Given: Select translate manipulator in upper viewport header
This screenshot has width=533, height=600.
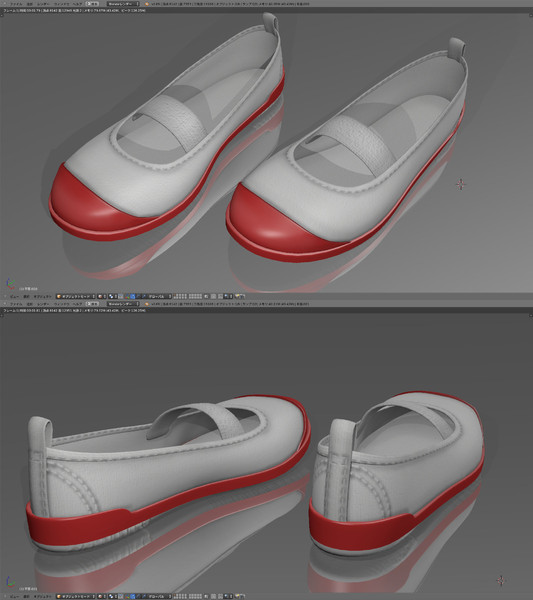Looking at the screenshot, I should tap(133, 296).
